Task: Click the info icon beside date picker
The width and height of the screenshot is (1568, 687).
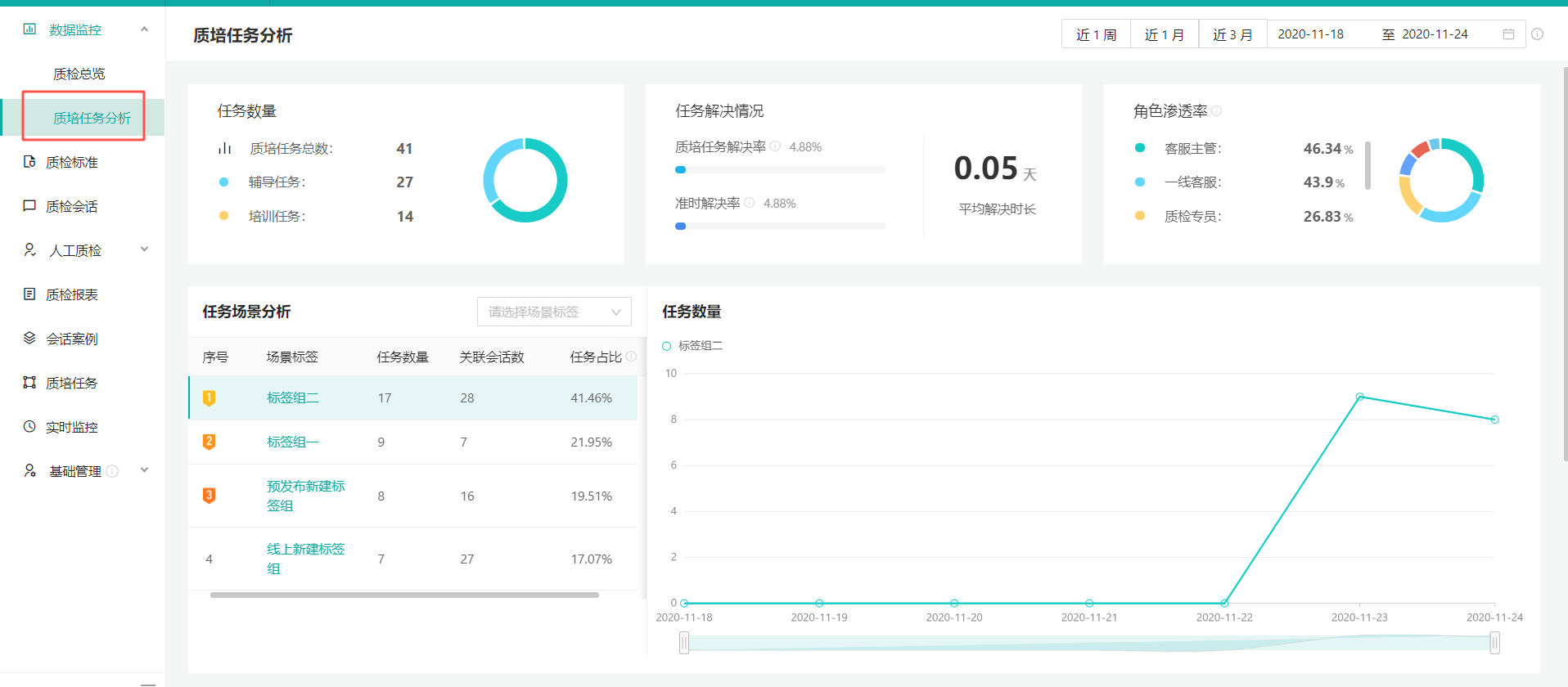Action: [x=1537, y=34]
